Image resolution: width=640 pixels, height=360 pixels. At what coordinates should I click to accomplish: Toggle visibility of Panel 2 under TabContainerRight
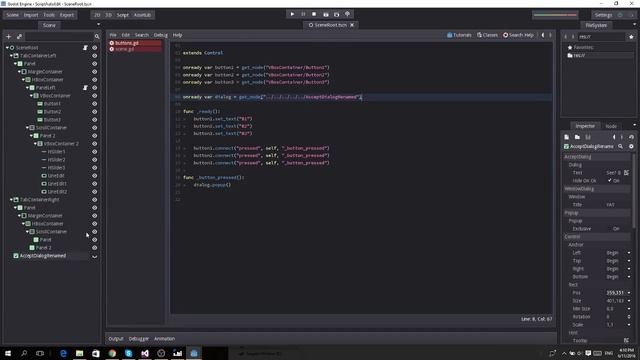[x=95, y=248]
